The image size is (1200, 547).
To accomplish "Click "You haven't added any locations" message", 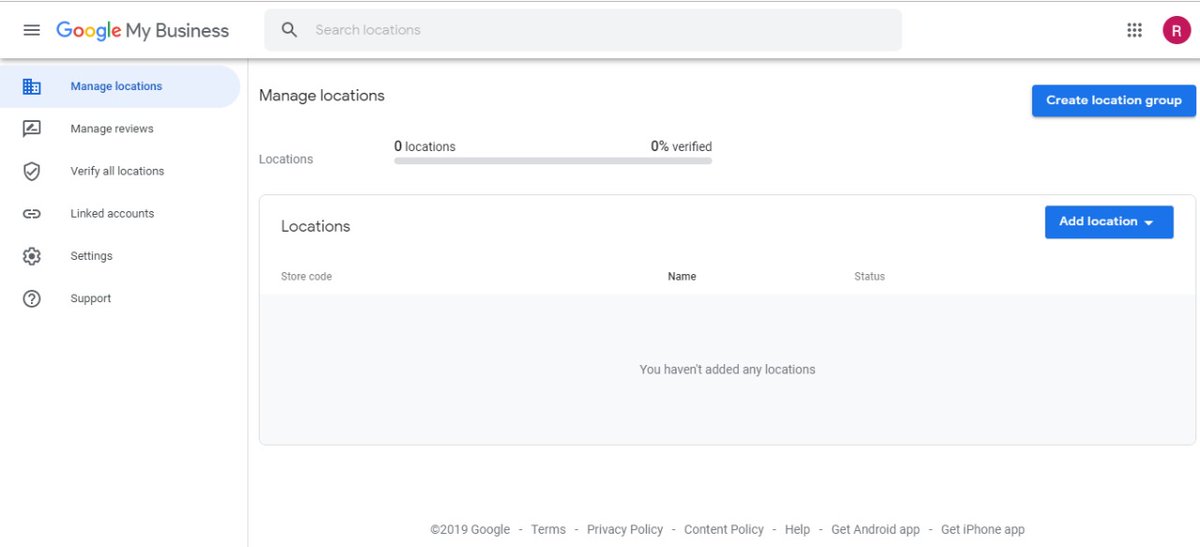I will 727,370.
